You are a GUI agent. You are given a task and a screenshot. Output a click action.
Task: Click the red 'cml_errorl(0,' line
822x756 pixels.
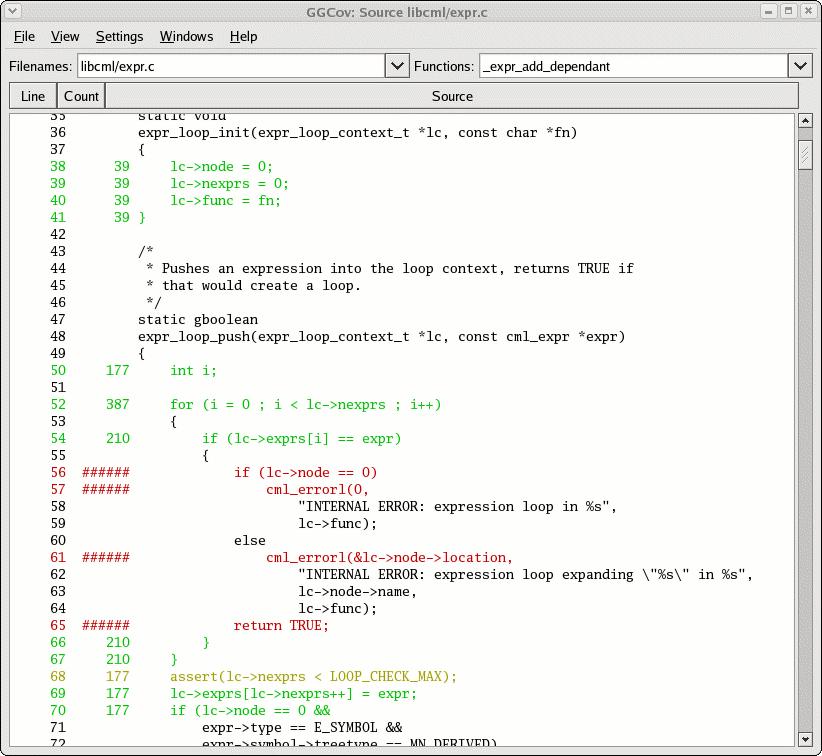(x=318, y=490)
